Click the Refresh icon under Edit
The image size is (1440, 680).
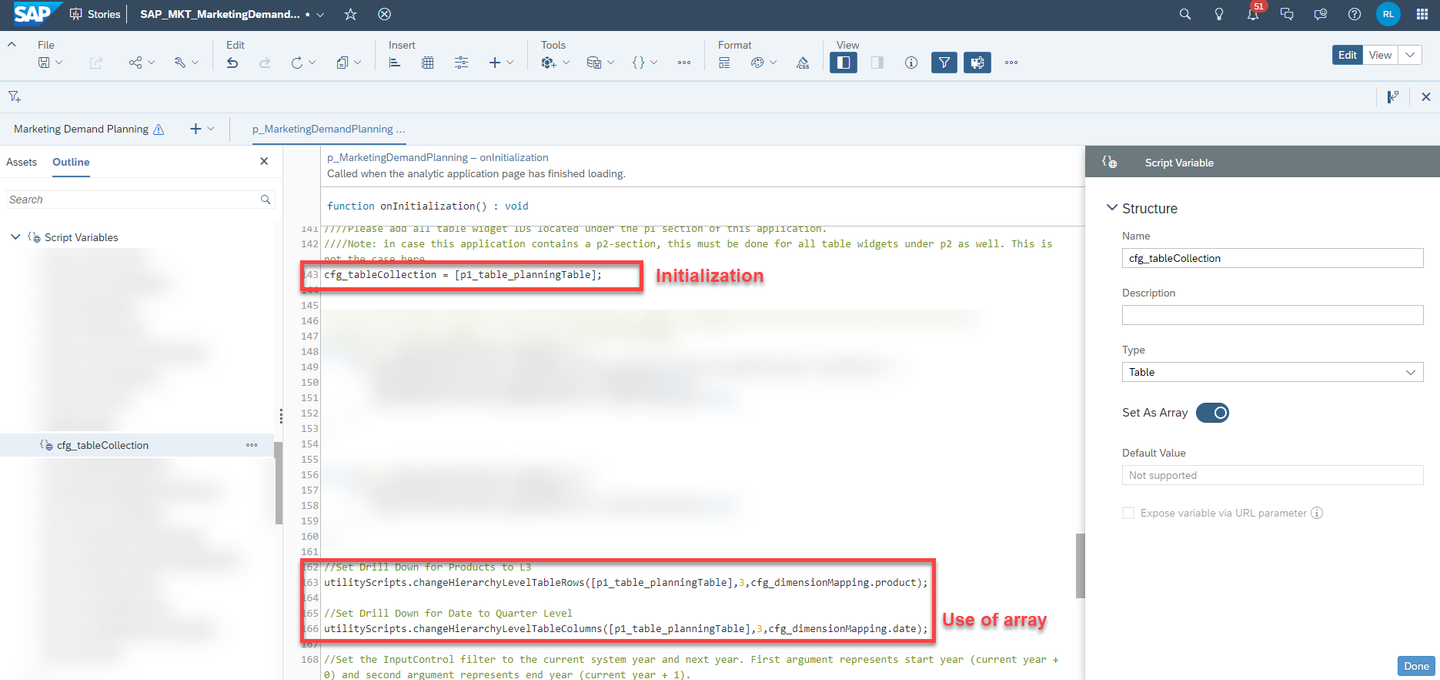pyautogui.click(x=297, y=62)
